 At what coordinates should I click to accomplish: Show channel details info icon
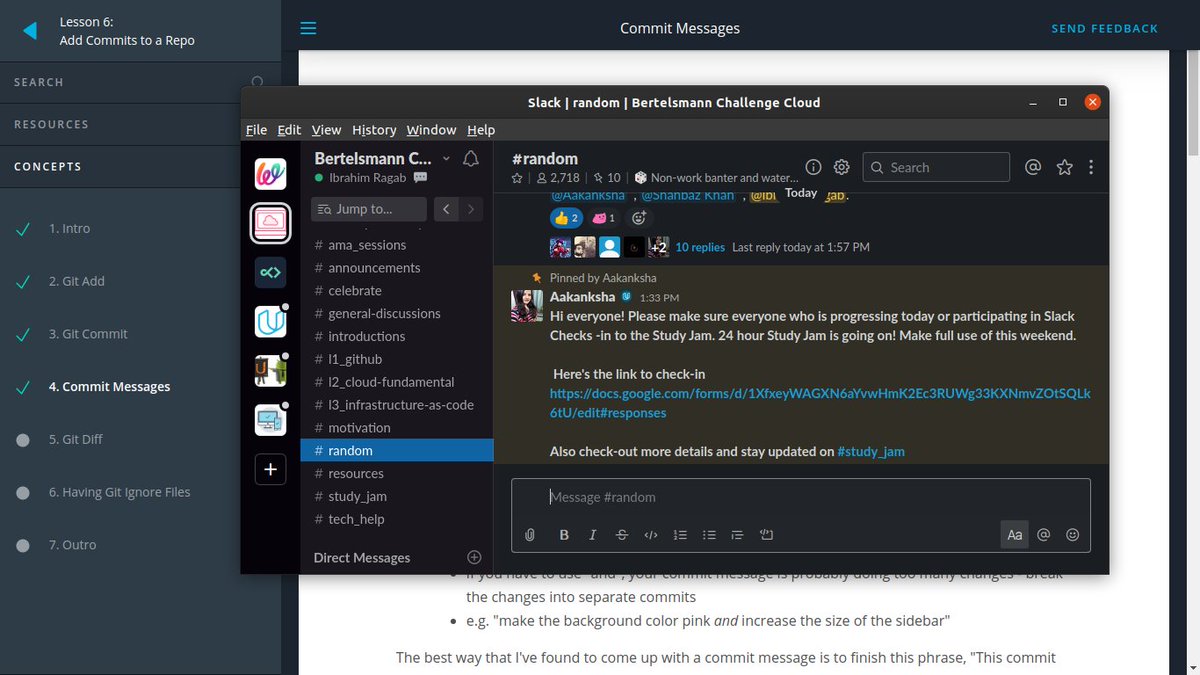tap(813, 167)
